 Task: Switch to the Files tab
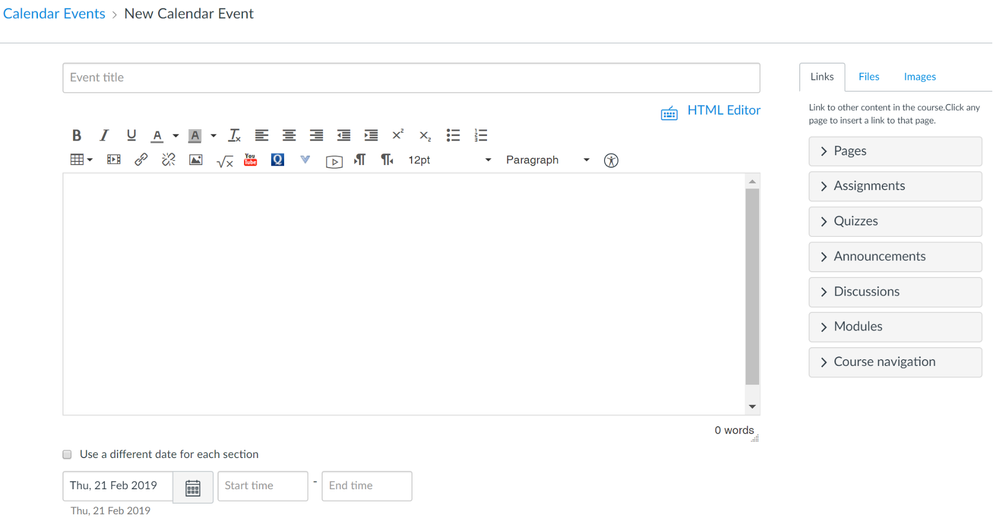[x=869, y=77]
